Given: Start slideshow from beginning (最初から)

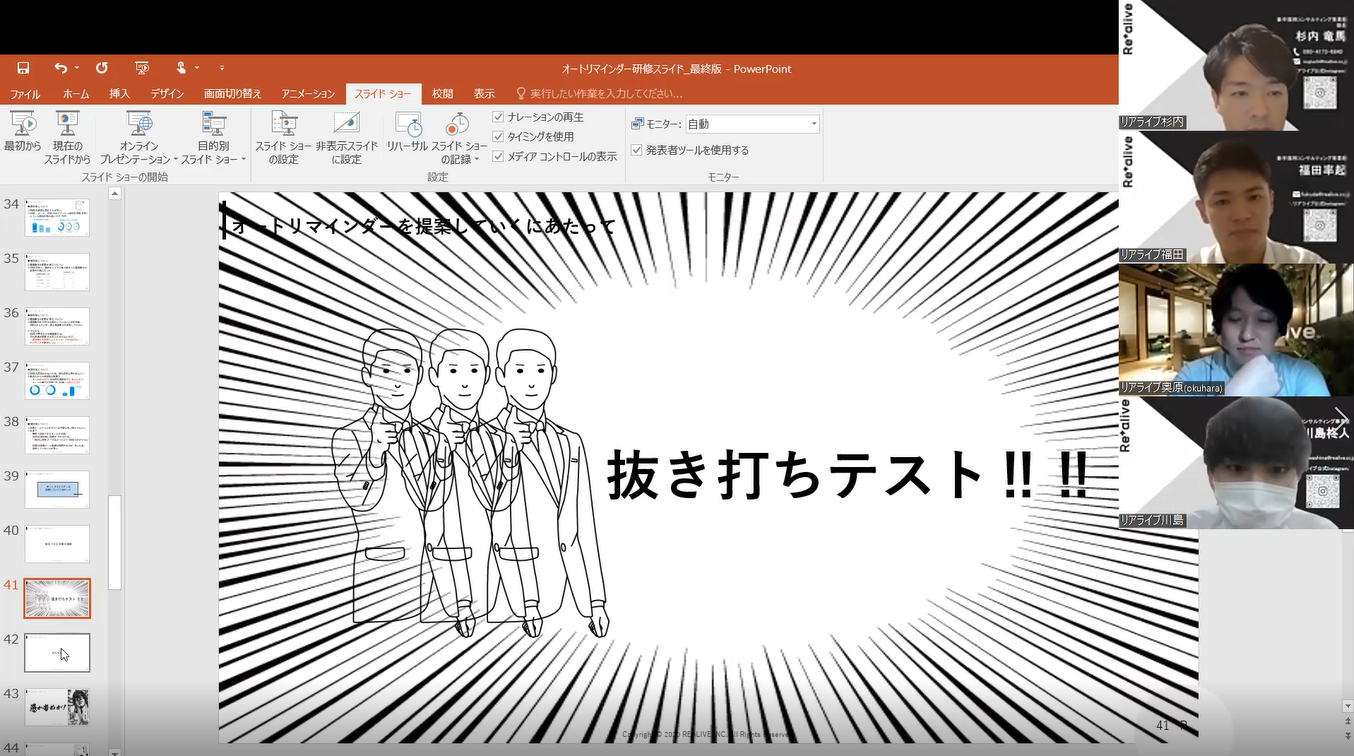Looking at the screenshot, I should [x=22, y=137].
